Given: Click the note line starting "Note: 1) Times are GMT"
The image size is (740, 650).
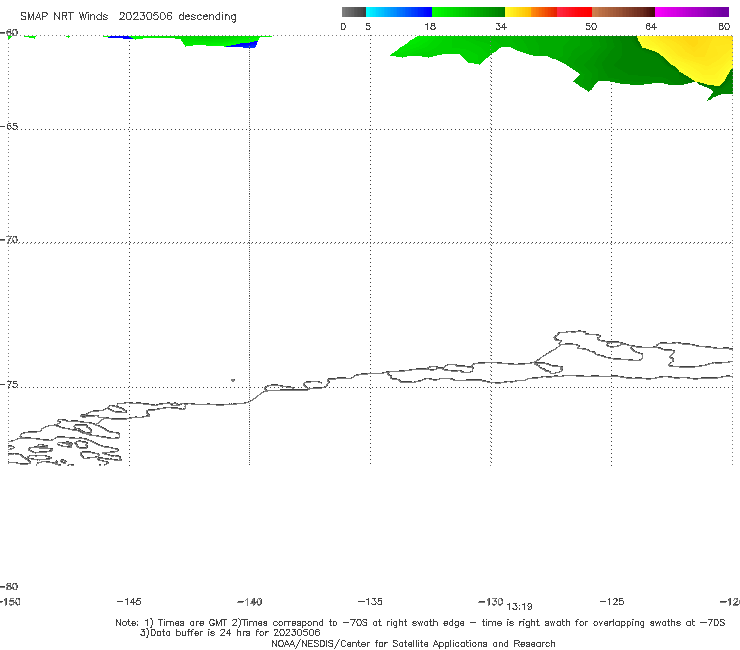Looking at the screenshot, I should tap(420, 623).
